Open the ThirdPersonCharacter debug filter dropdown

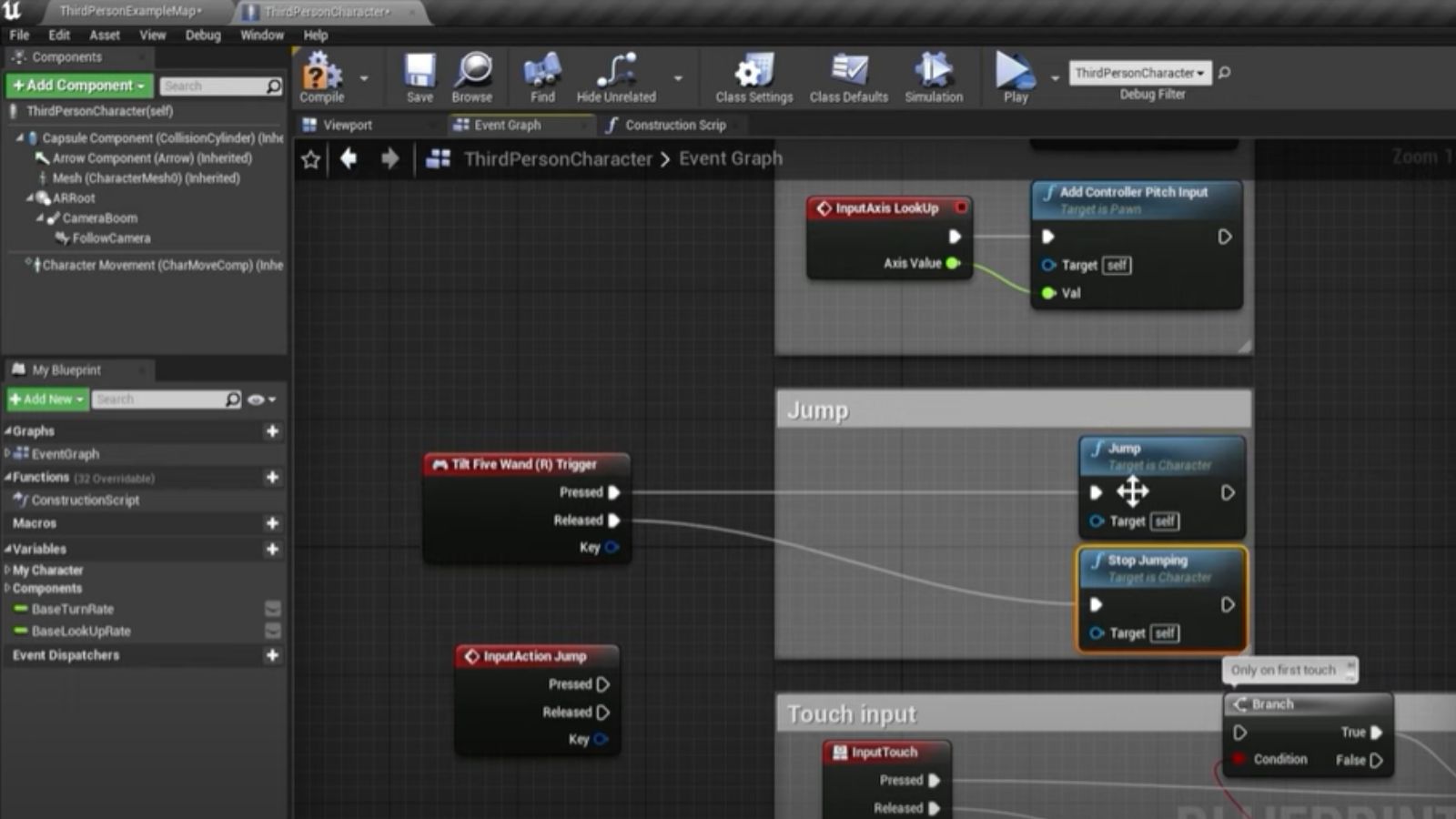[x=1139, y=73]
